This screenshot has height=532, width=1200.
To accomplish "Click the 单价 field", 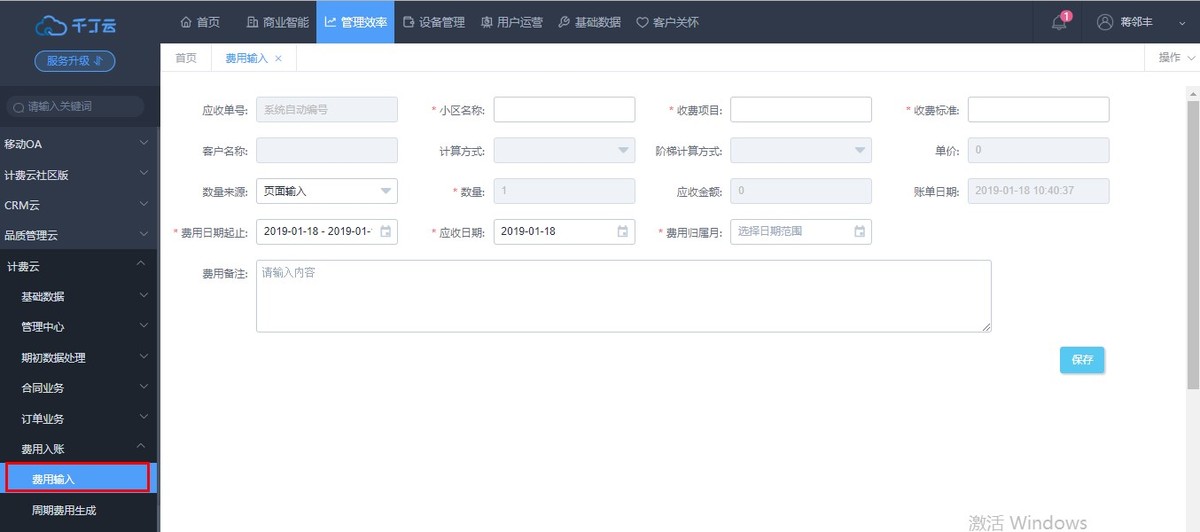I will (x=1038, y=150).
